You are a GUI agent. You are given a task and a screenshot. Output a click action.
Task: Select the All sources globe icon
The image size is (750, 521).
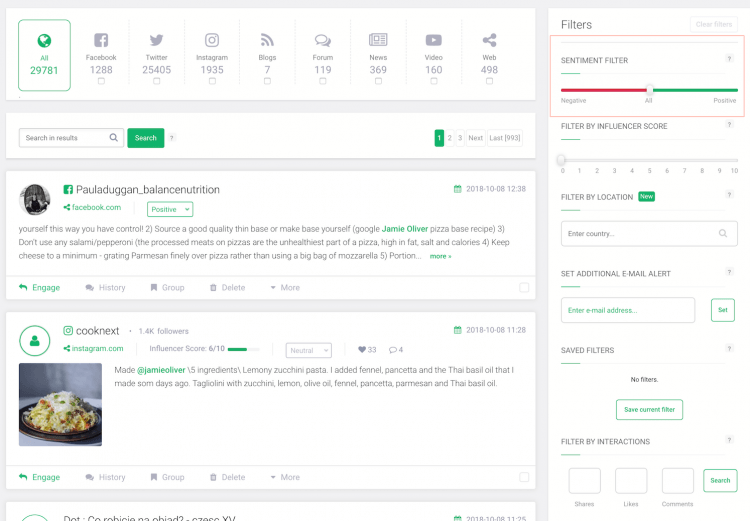pyautogui.click(x=44, y=41)
